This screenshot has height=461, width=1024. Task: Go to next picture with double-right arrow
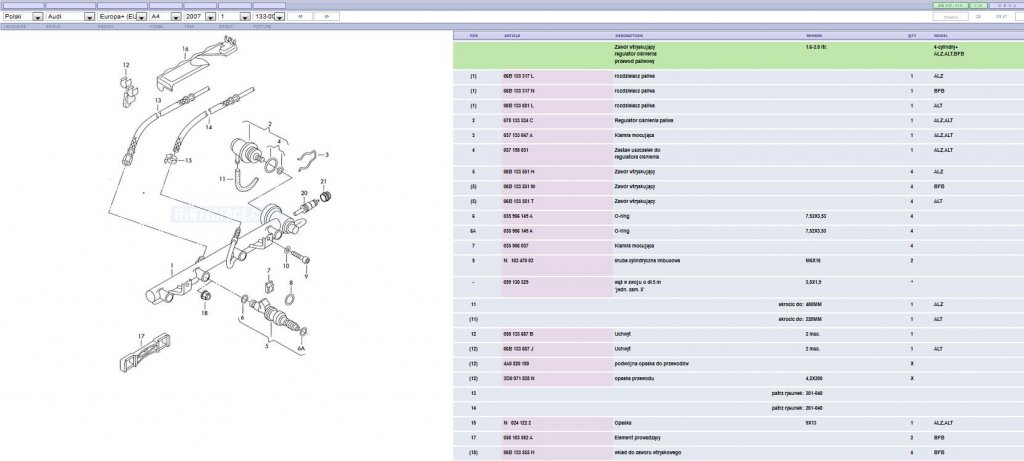pos(327,16)
